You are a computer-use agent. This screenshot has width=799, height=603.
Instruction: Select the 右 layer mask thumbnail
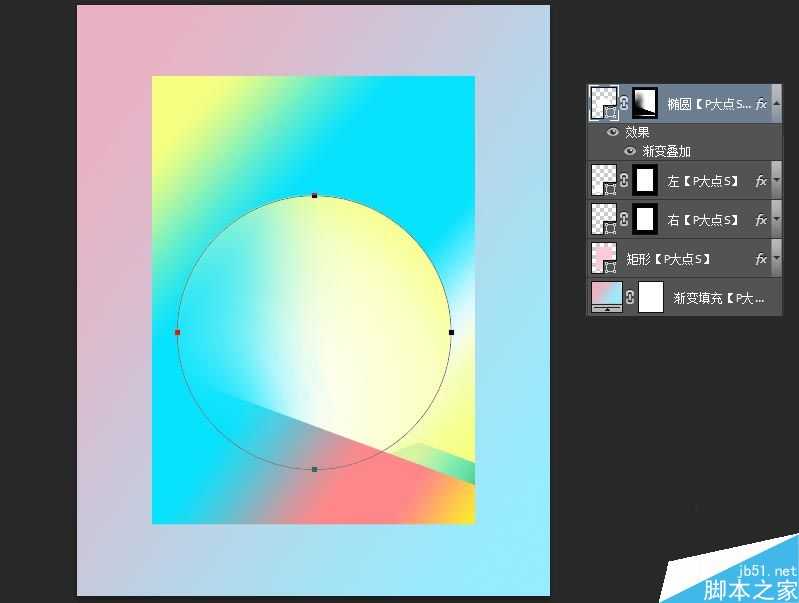click(x=645, y=219)
